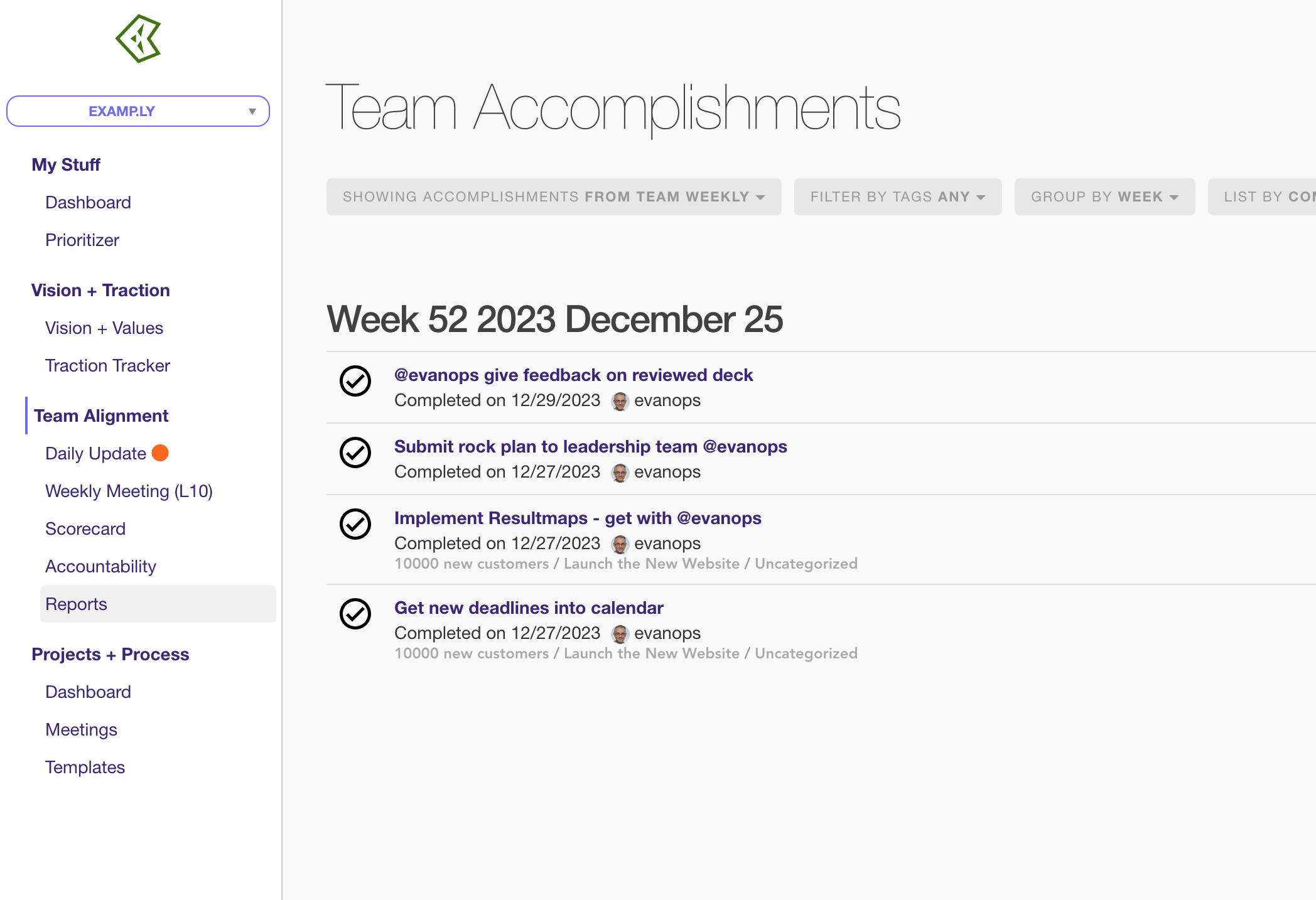The image size is (1316, 900).
Task: Open the Filter By Tags Any dropdown
Action: click(897, 197)
